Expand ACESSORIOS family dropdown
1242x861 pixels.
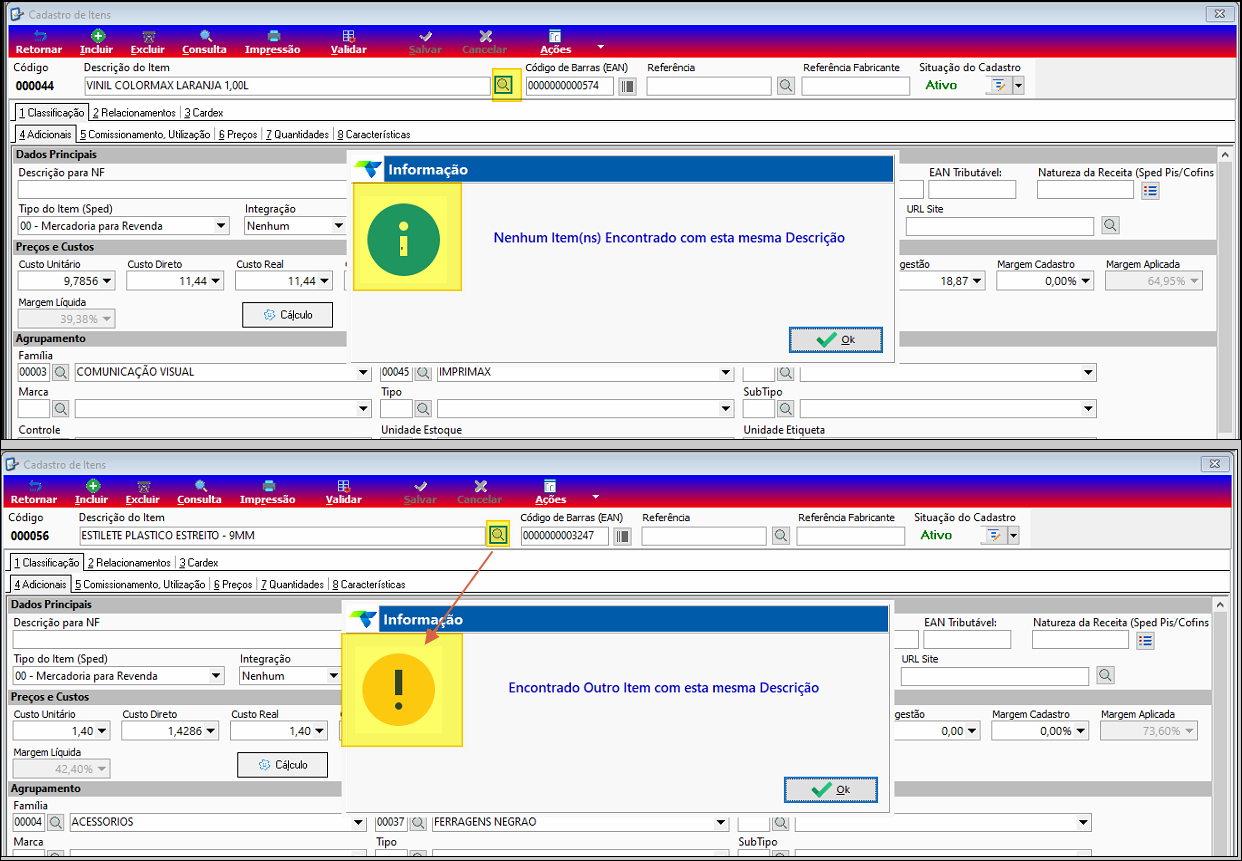[359, 823]
